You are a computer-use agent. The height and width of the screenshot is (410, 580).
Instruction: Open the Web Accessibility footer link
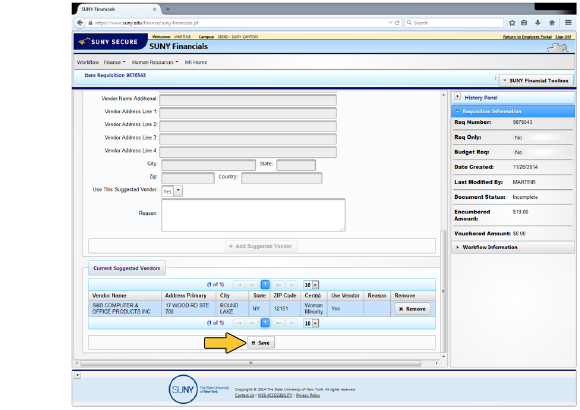pos(275,395)
